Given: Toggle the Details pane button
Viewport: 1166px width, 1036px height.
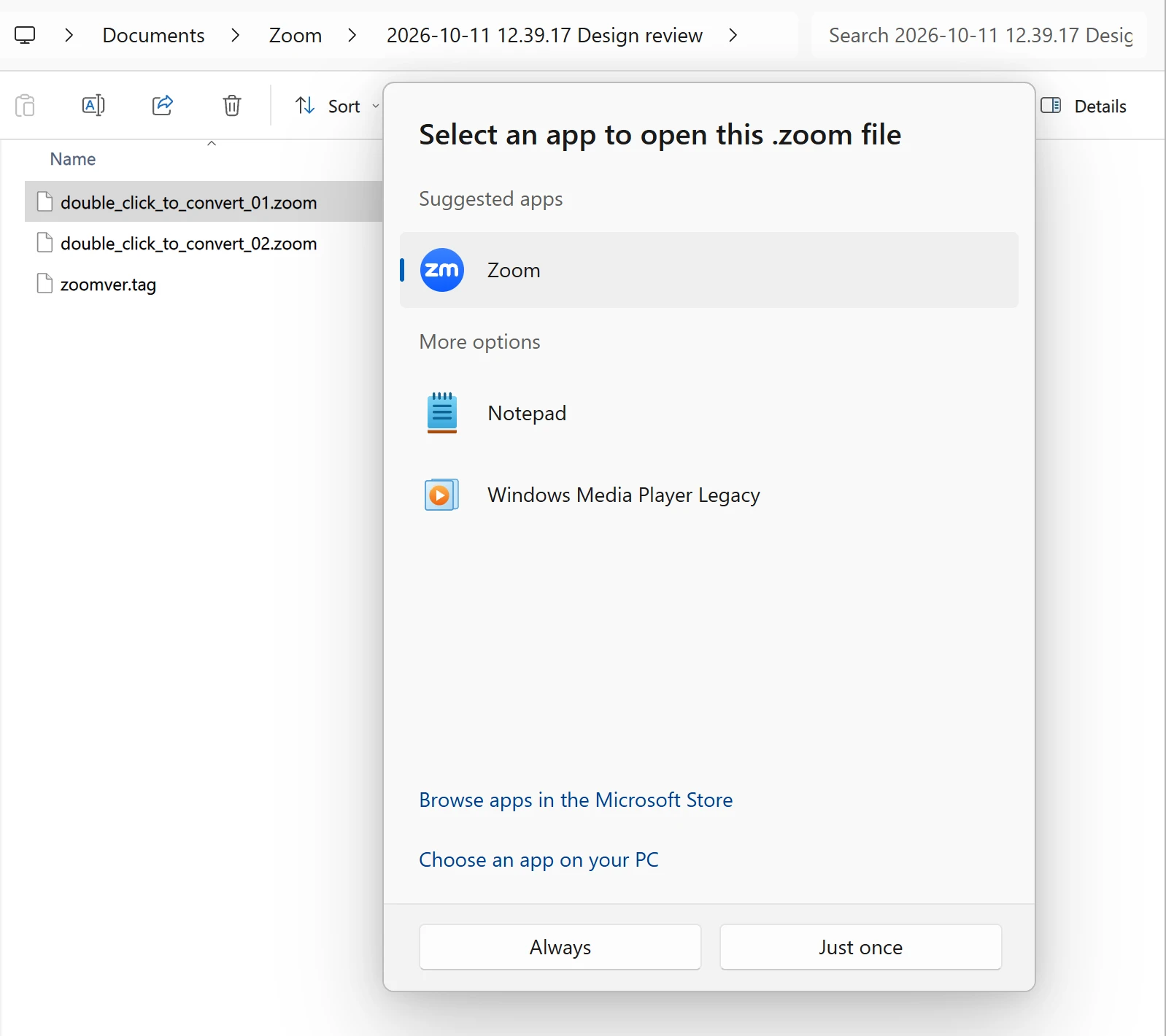Looking at the screenshot, I should [x=1084, y=106].
